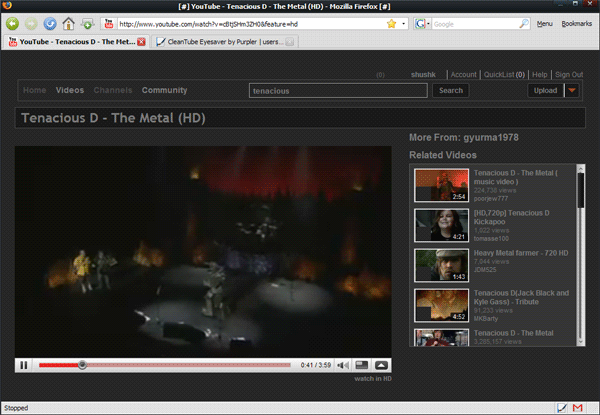Click the related videos scrollbar up arrow
This screenshot has width=600, height=415.
580,168
